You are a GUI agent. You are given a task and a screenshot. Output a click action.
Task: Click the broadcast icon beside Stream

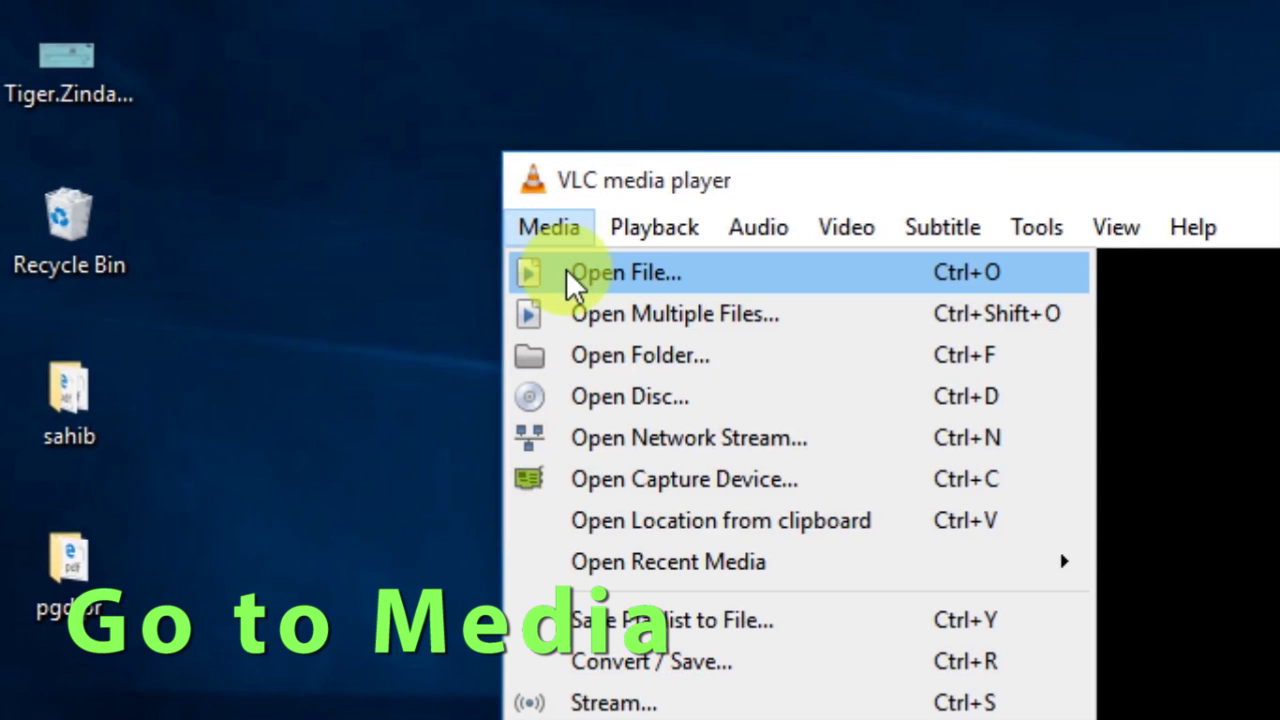pos(529,703)
